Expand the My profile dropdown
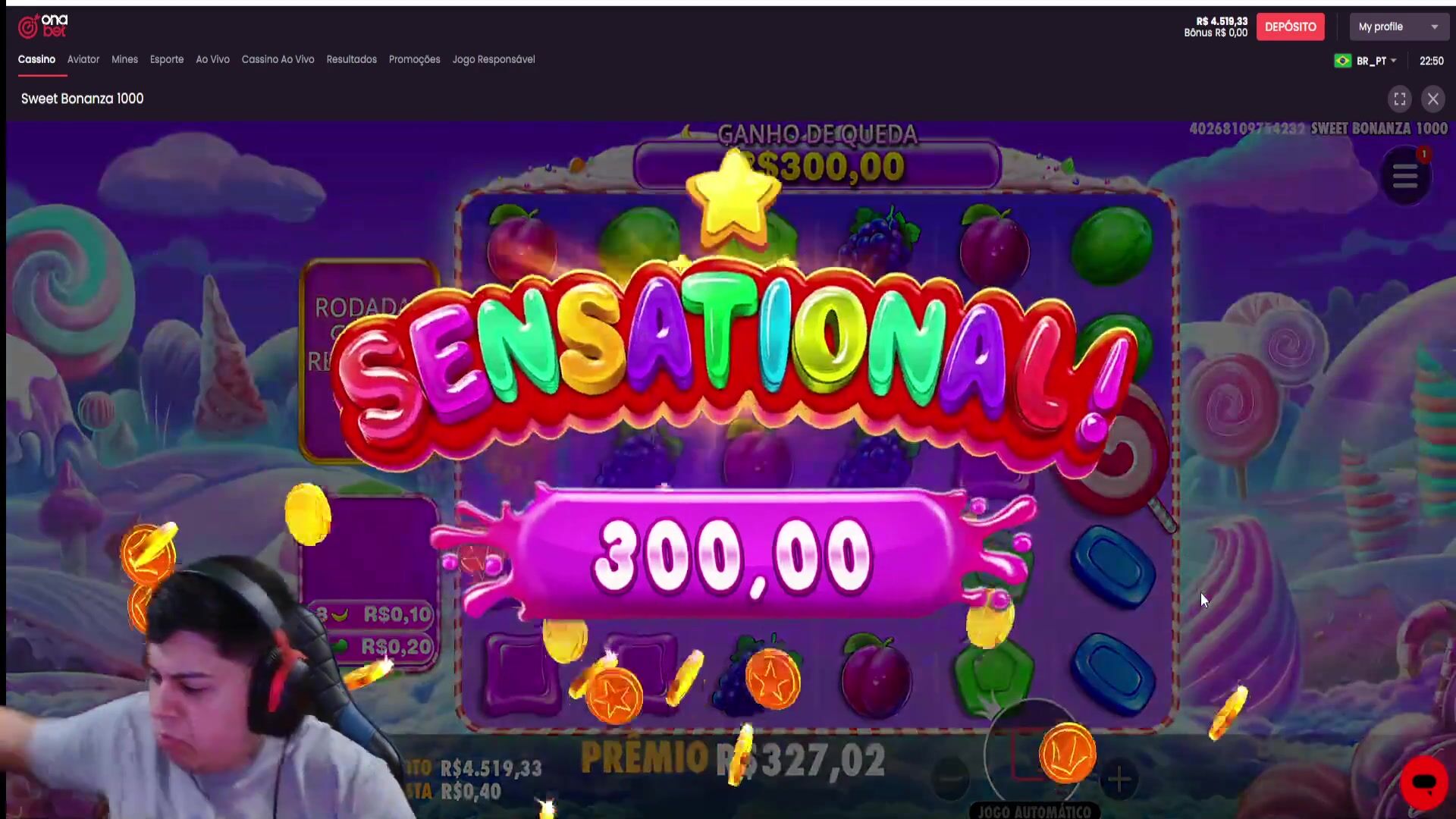The height and width of the screenshot is (819, 1456). point(1399,27)
